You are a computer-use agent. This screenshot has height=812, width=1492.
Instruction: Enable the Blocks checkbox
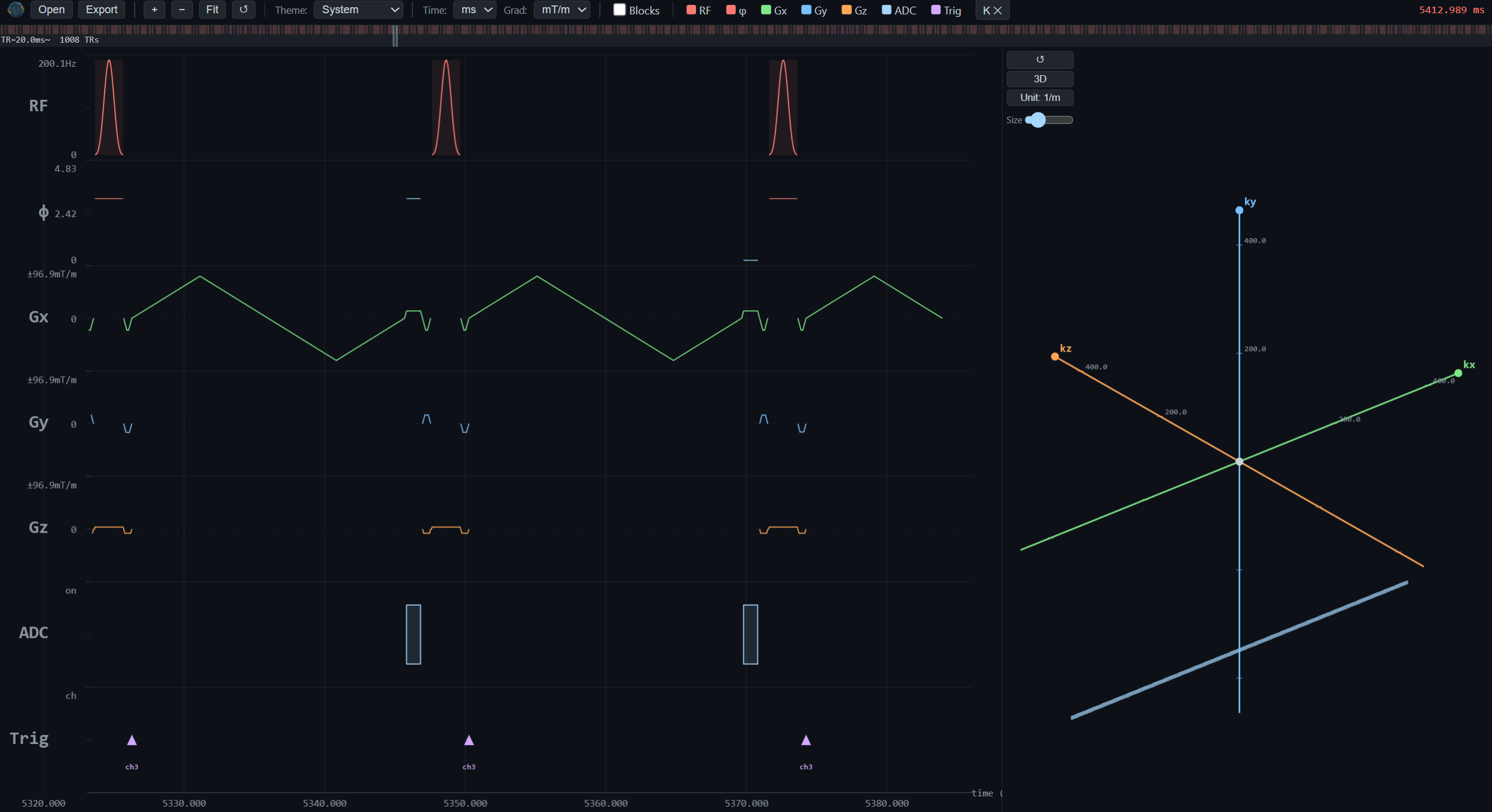pyautogui.click(x=620, y=10)
